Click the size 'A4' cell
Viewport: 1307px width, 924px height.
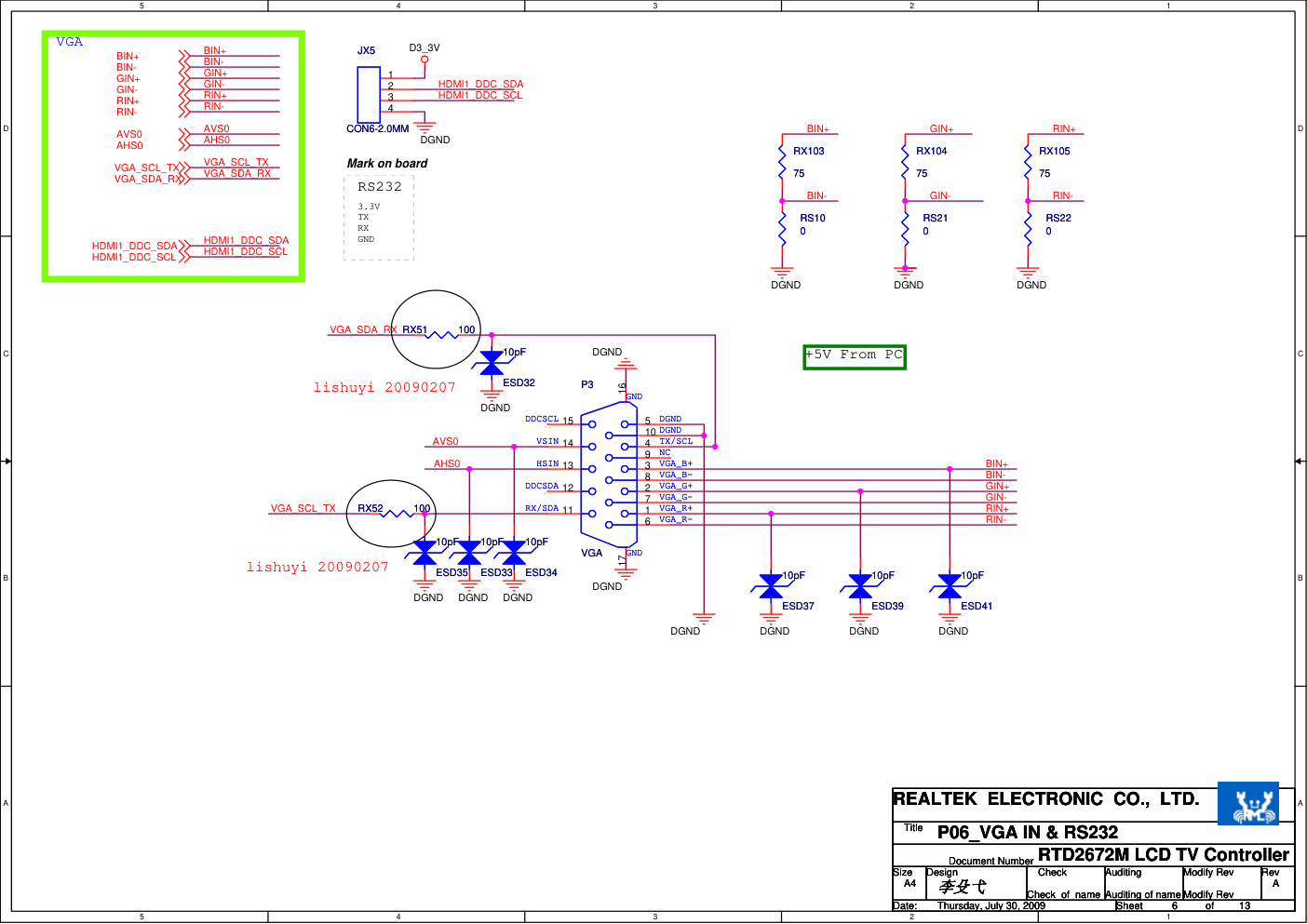coord(910,883)
